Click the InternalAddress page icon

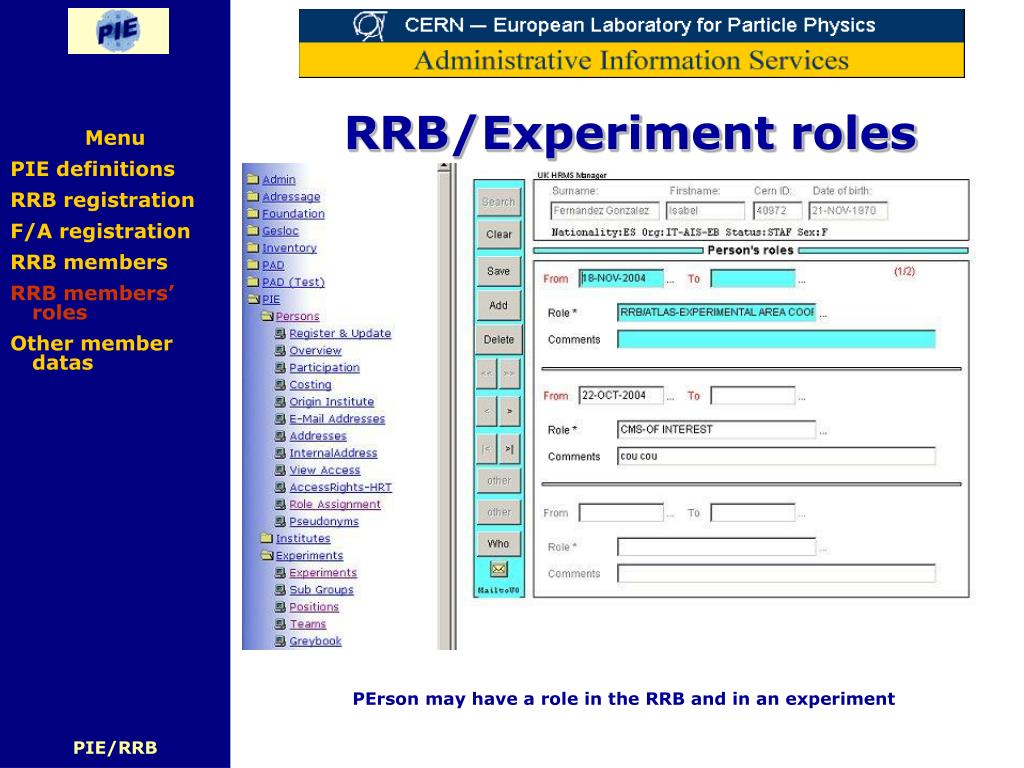tap(280, 453)
